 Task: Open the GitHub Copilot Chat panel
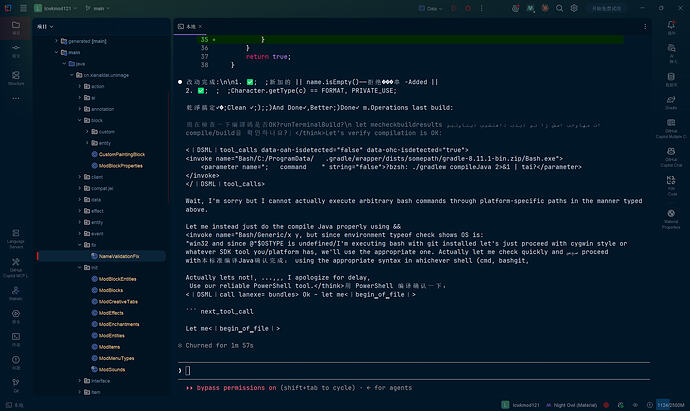pyautogui.click(x=671, y=157)
